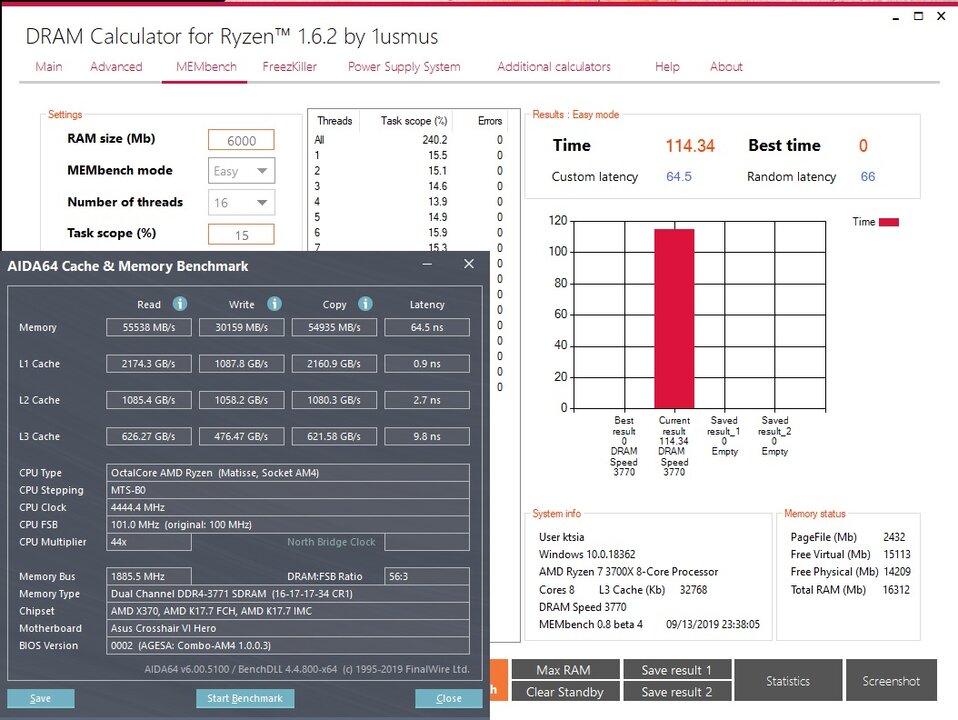Click the RAM size input field

(241, 140)
